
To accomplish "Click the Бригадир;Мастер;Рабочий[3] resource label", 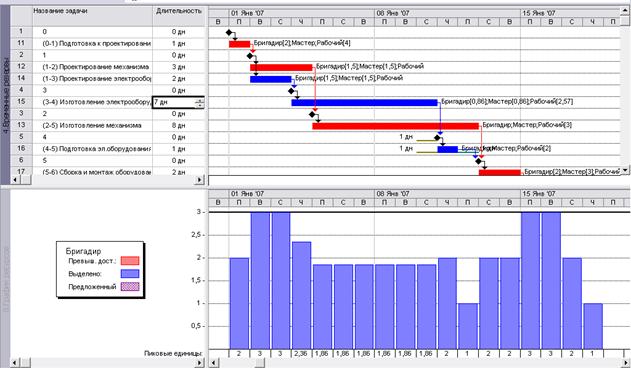I will (x=527, y=125).
